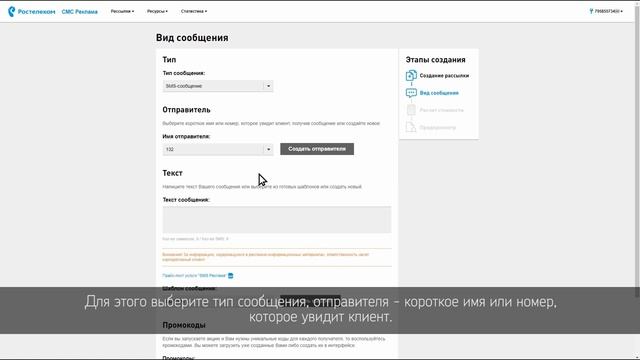Click the greyed cost calculation step icon
This screenshot has height=360, width=640.
coord(411,110)
